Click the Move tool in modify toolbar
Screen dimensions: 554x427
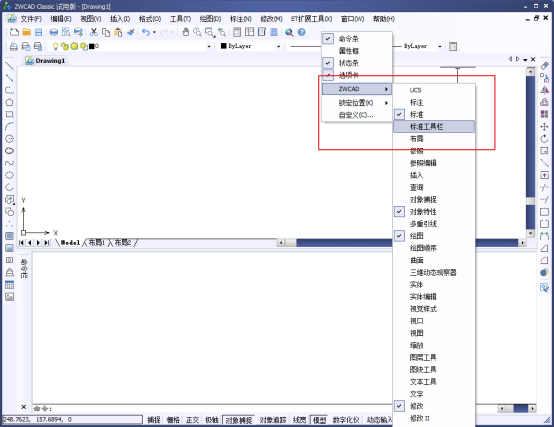coord(544,126)
